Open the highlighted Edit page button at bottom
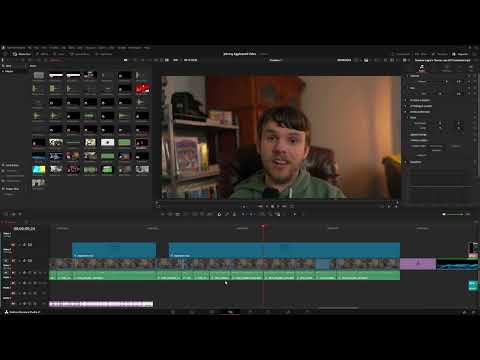 (230, 312)
